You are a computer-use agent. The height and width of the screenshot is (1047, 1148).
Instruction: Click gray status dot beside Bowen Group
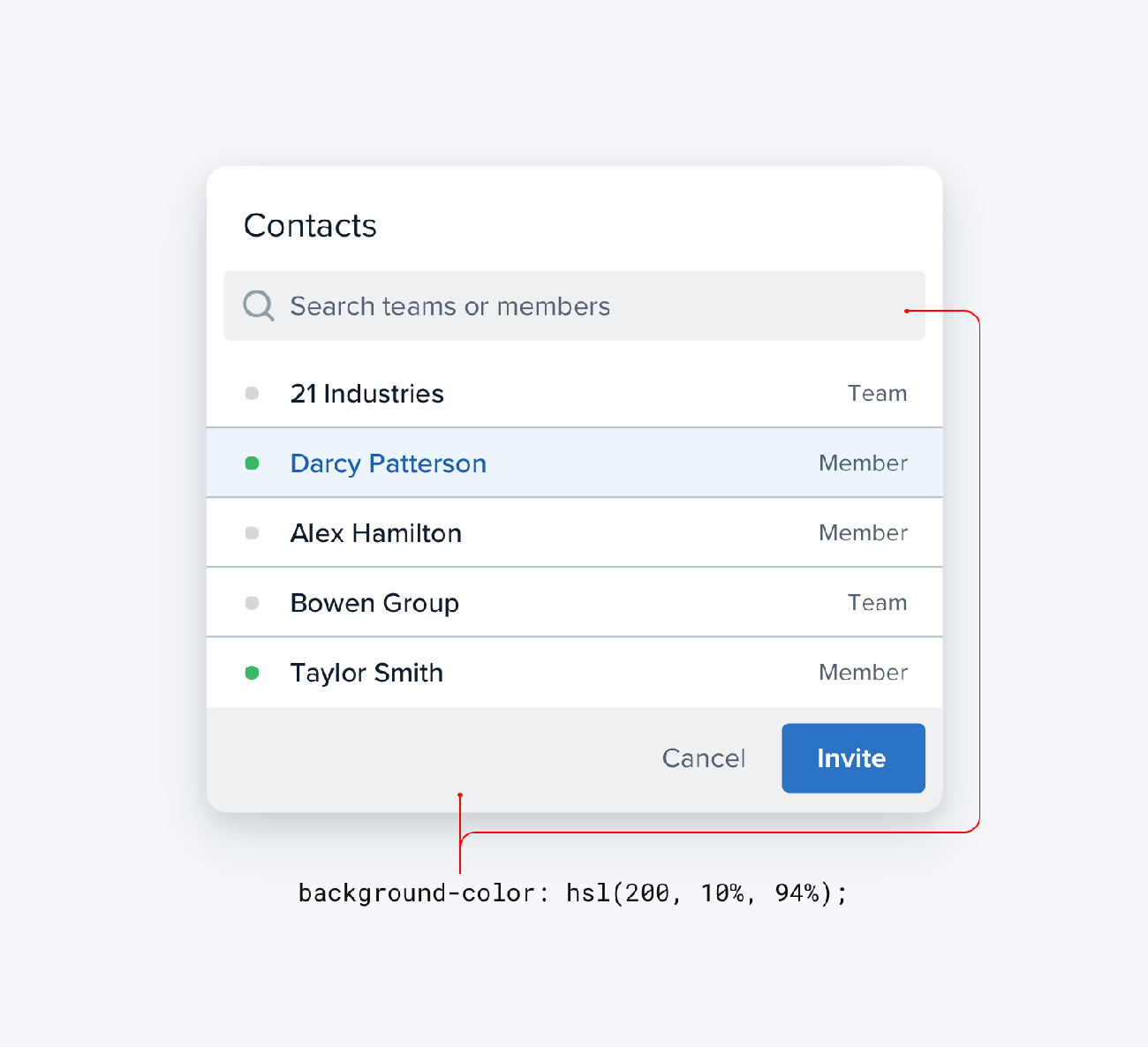click(x=252, y=603)
